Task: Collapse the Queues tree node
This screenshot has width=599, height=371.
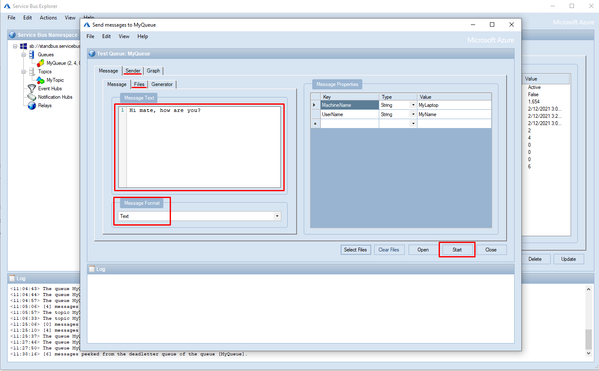Action: coord(23,55)
